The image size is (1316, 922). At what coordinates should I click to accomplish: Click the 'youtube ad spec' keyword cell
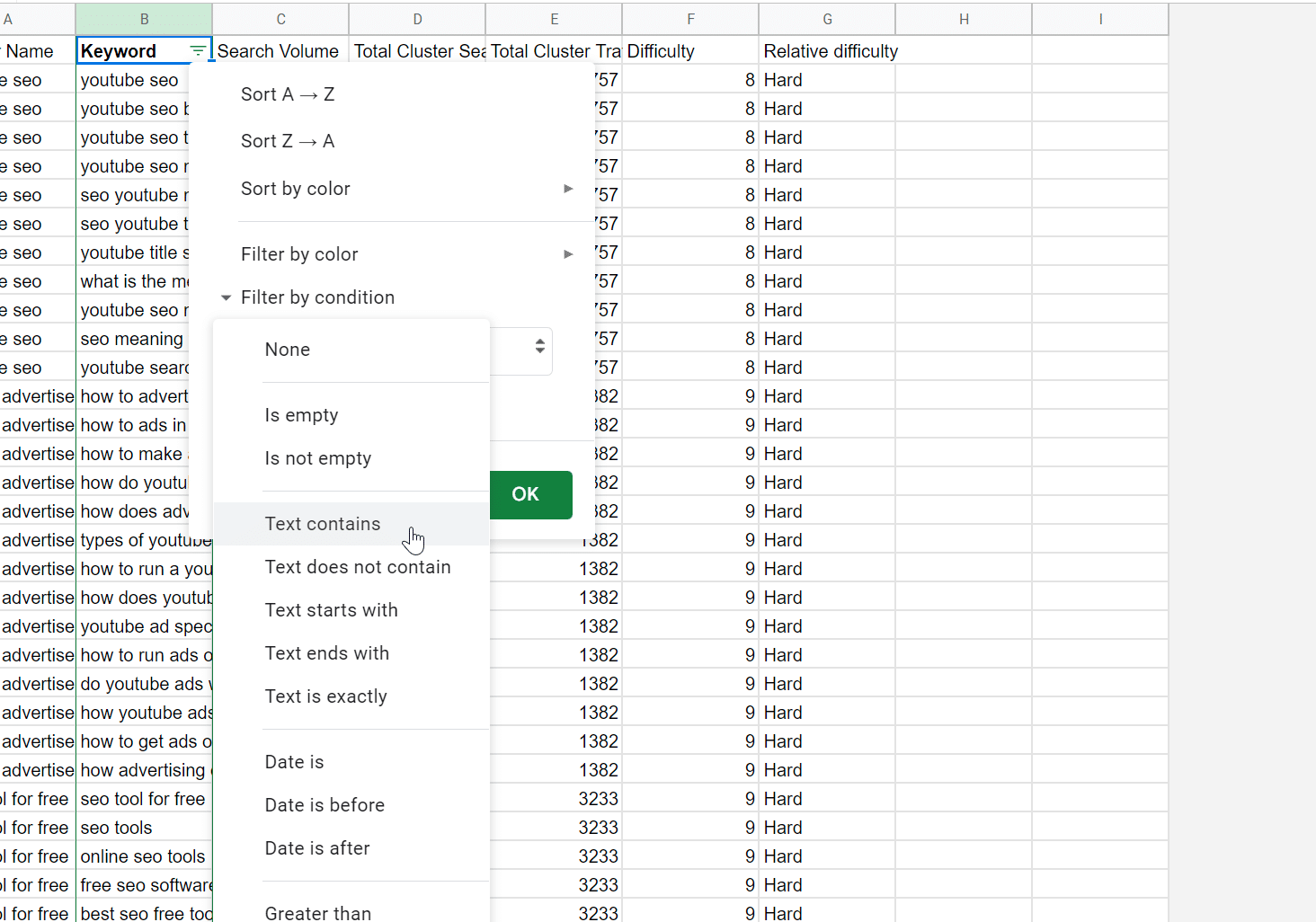coord(144,626)
